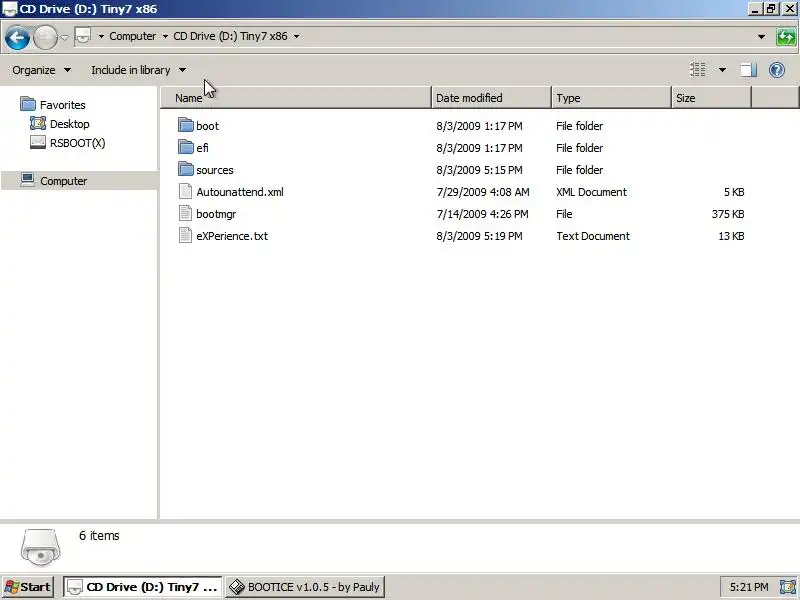Select the eXPerience.txt file icon
Screen dimensions: 800x600
coord(186,235)
